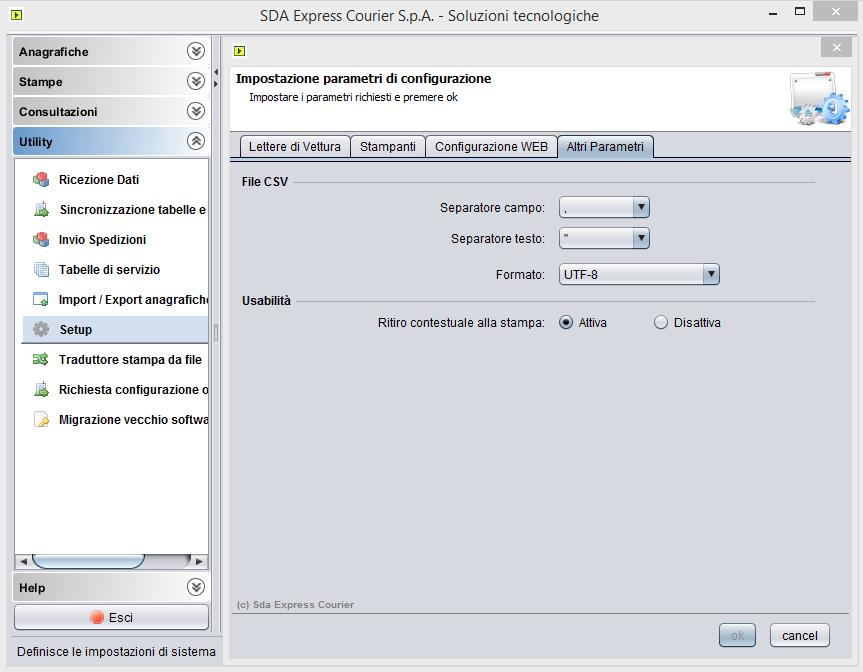This screenshot has height=672, width=863.
Task: Click the application icon in title bar
Action: tap(17, 15)
